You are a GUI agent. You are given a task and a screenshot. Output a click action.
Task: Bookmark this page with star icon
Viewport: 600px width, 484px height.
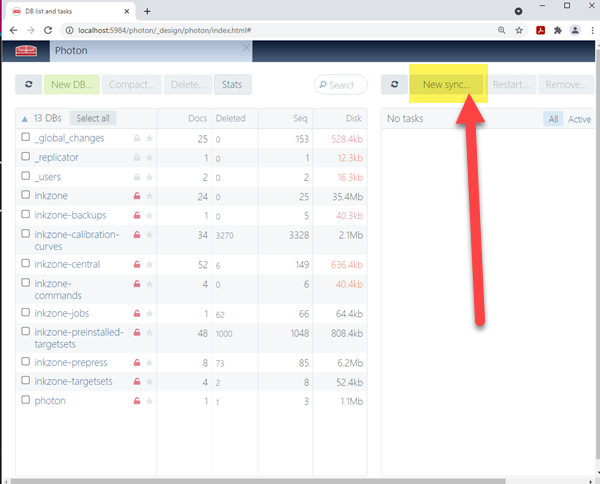519,30
